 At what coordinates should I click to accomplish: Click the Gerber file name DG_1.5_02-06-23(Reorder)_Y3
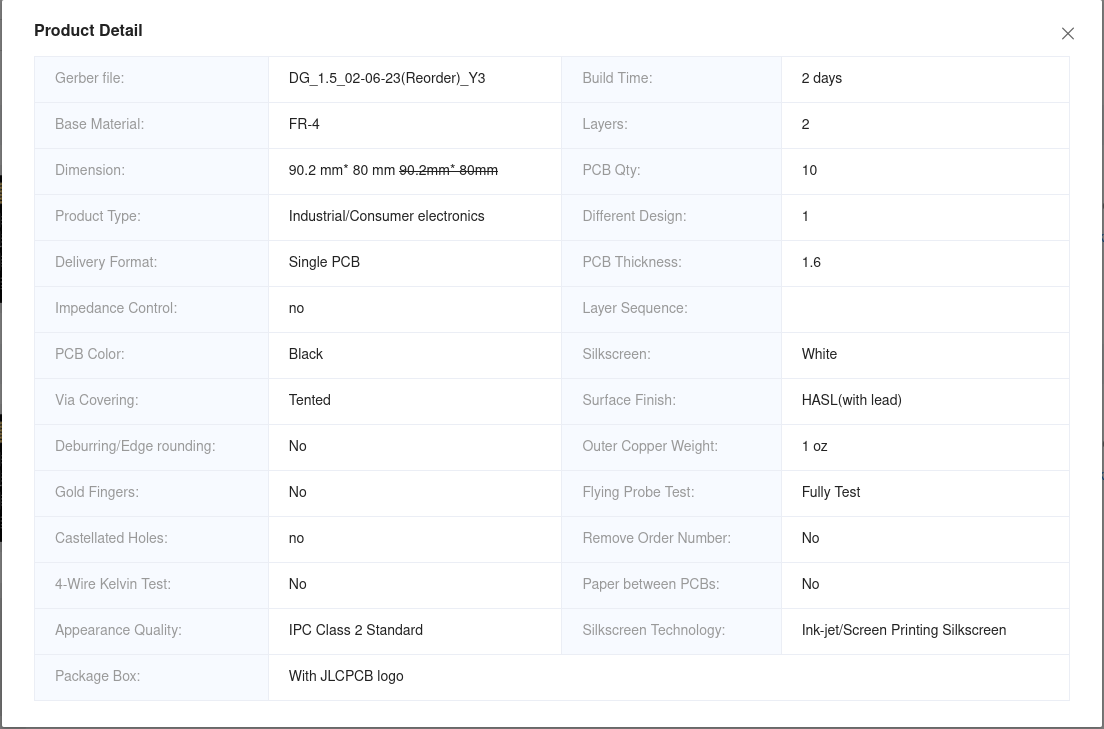[387, 78]
